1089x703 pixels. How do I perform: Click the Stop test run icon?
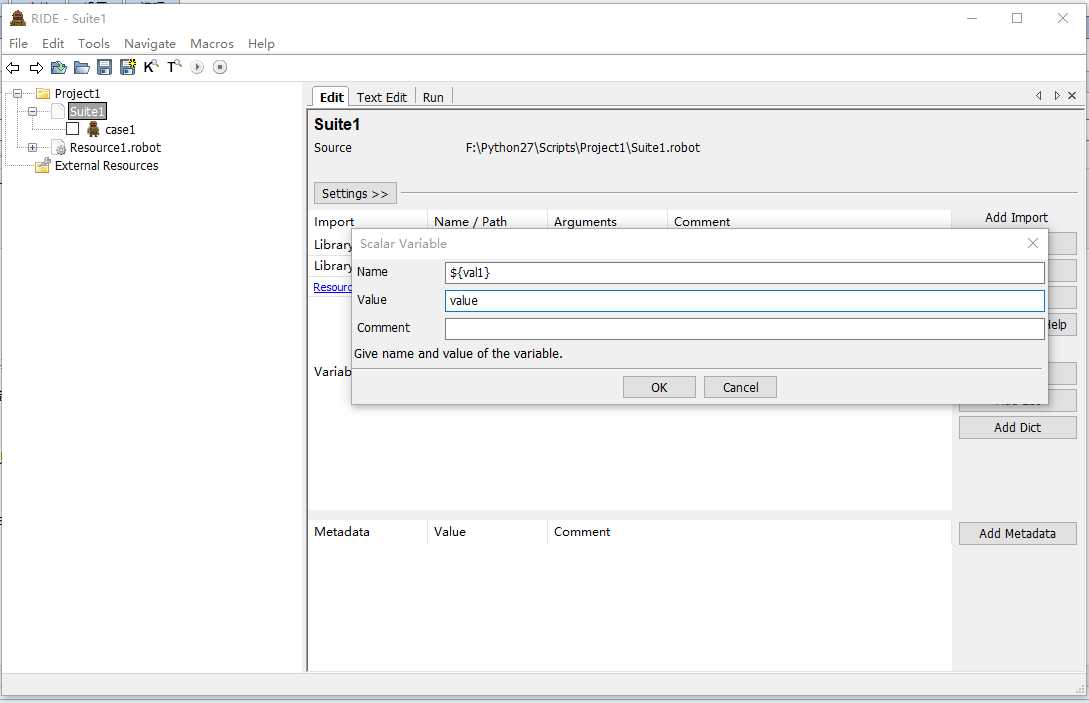pyautogui.click(x=220, y=67)
